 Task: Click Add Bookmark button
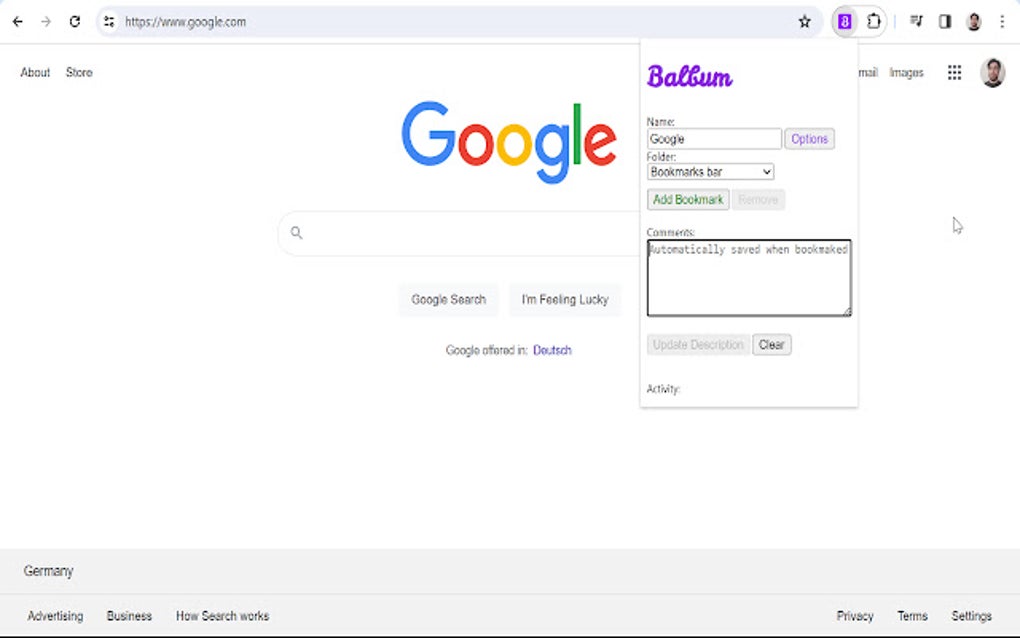[x=688, y=200]
